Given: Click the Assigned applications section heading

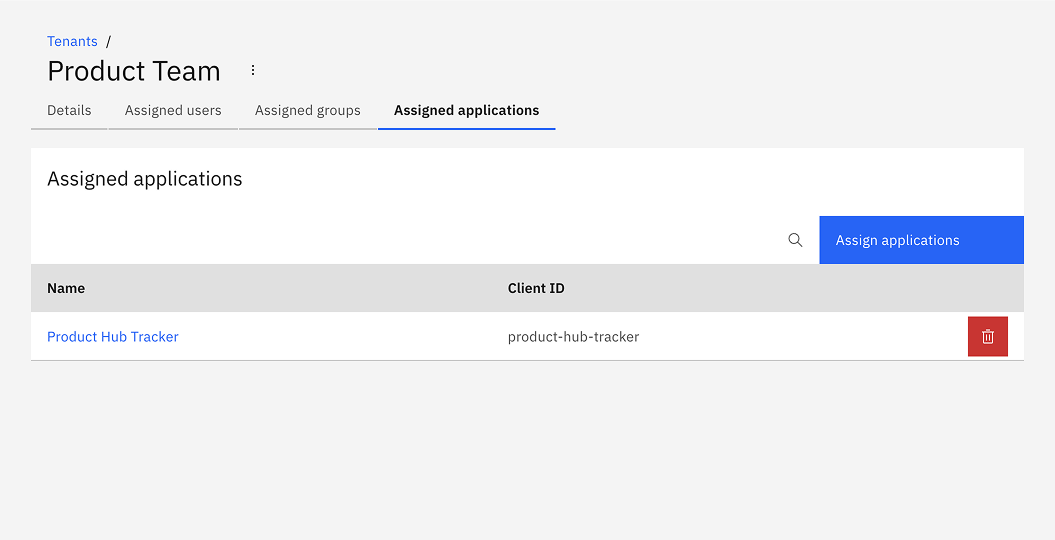Looking at the screenshot, I should pos(145,179).
